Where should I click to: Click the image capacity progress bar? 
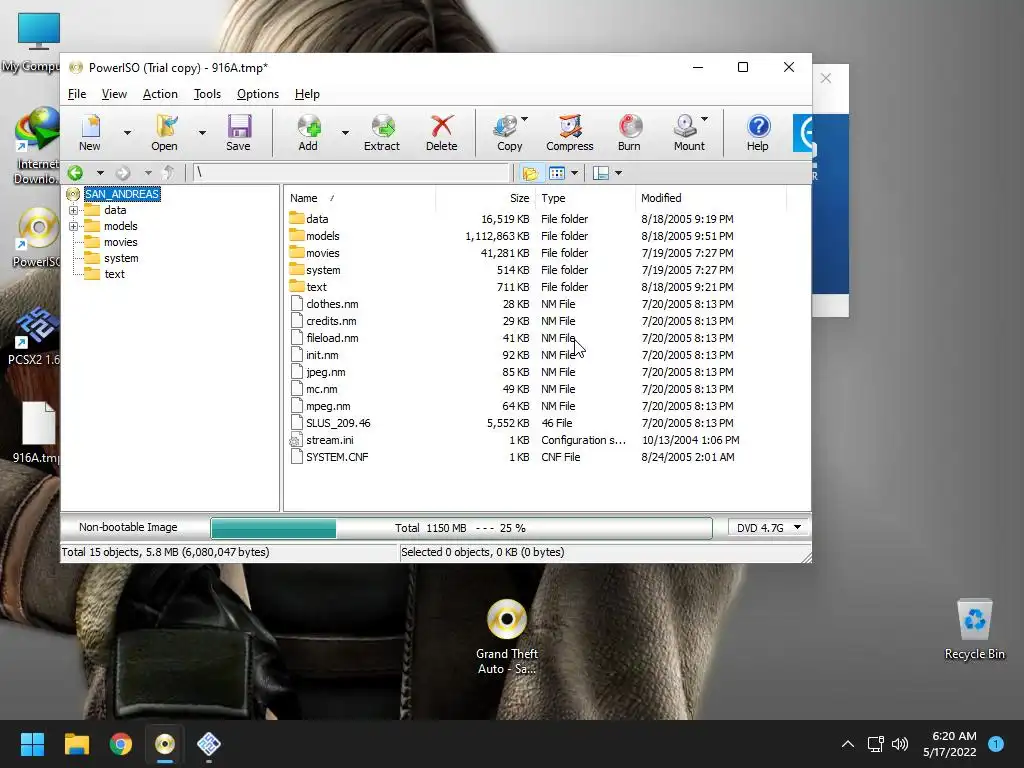click(461, 528)
